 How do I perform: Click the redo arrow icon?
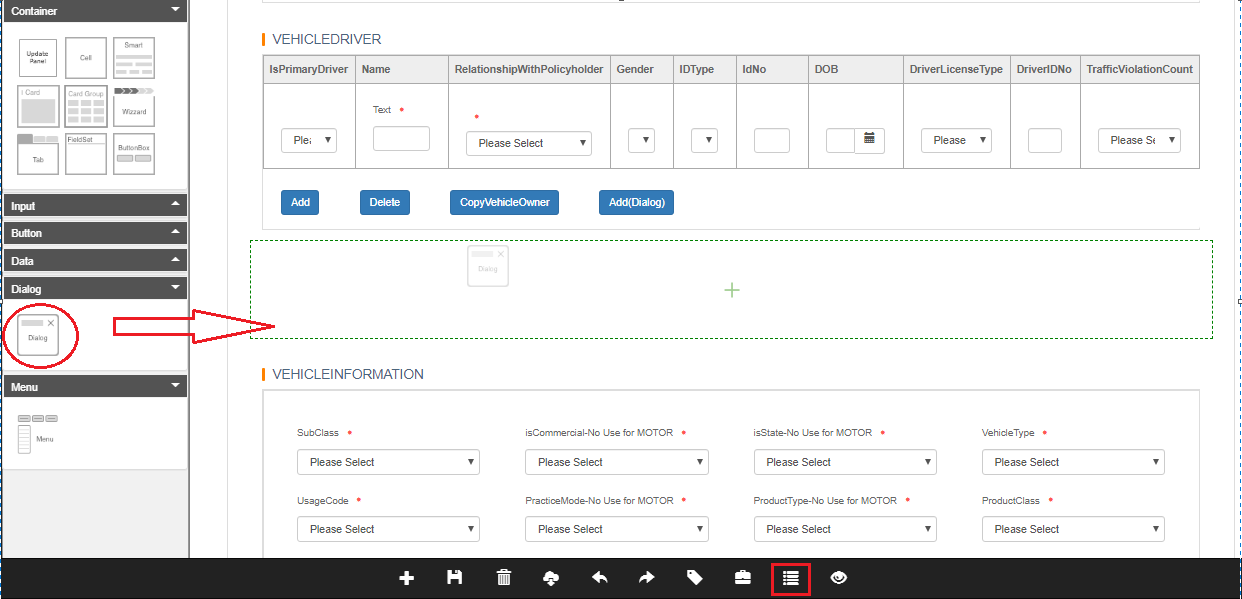click(x=646, y=578)
